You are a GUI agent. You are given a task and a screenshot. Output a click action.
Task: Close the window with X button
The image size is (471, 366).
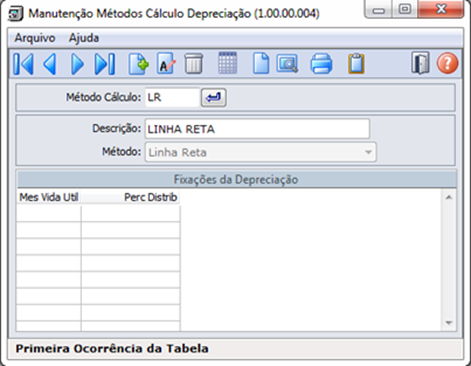[441, 9]
